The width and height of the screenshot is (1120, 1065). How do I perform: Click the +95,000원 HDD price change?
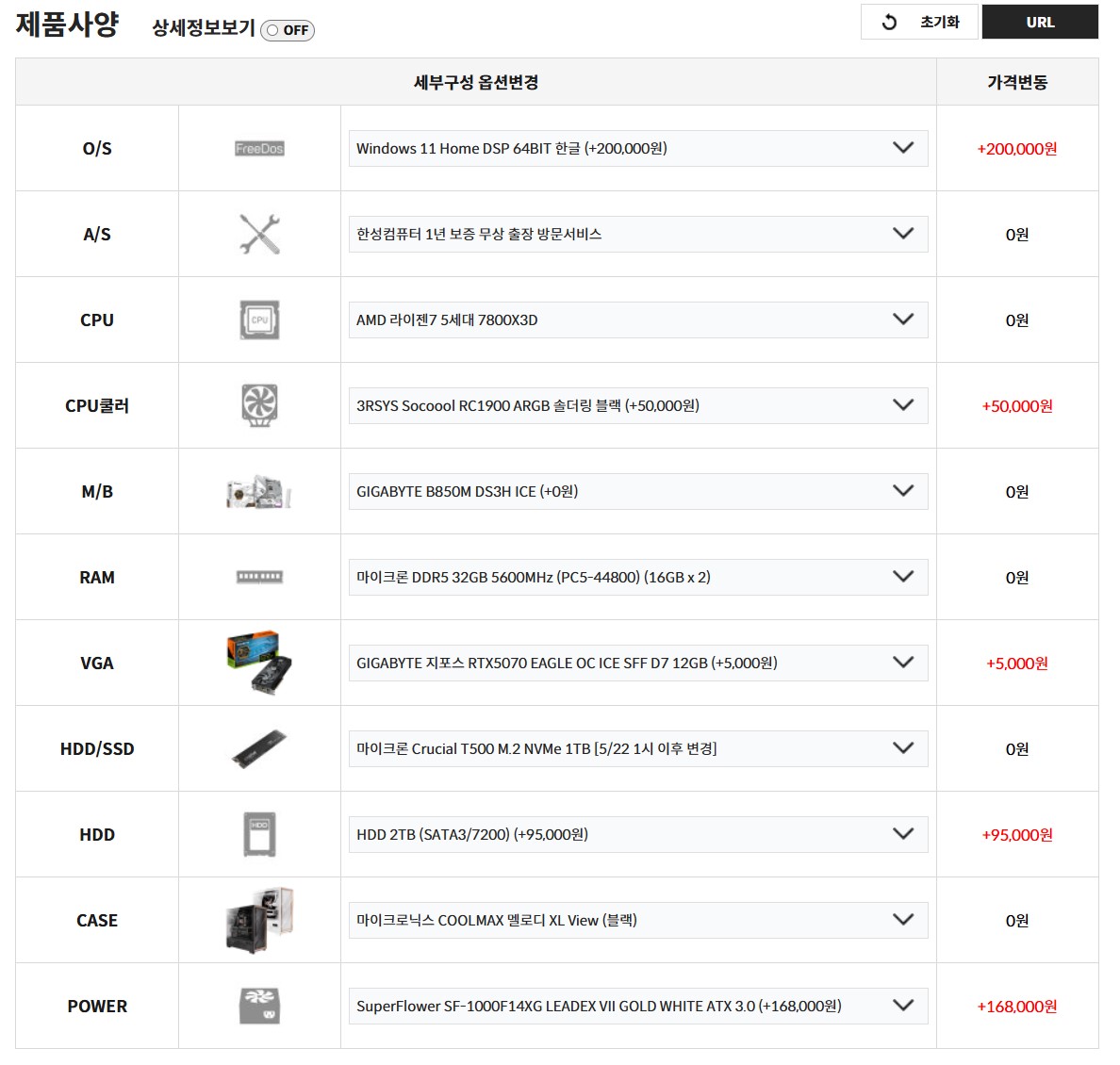1017,834
